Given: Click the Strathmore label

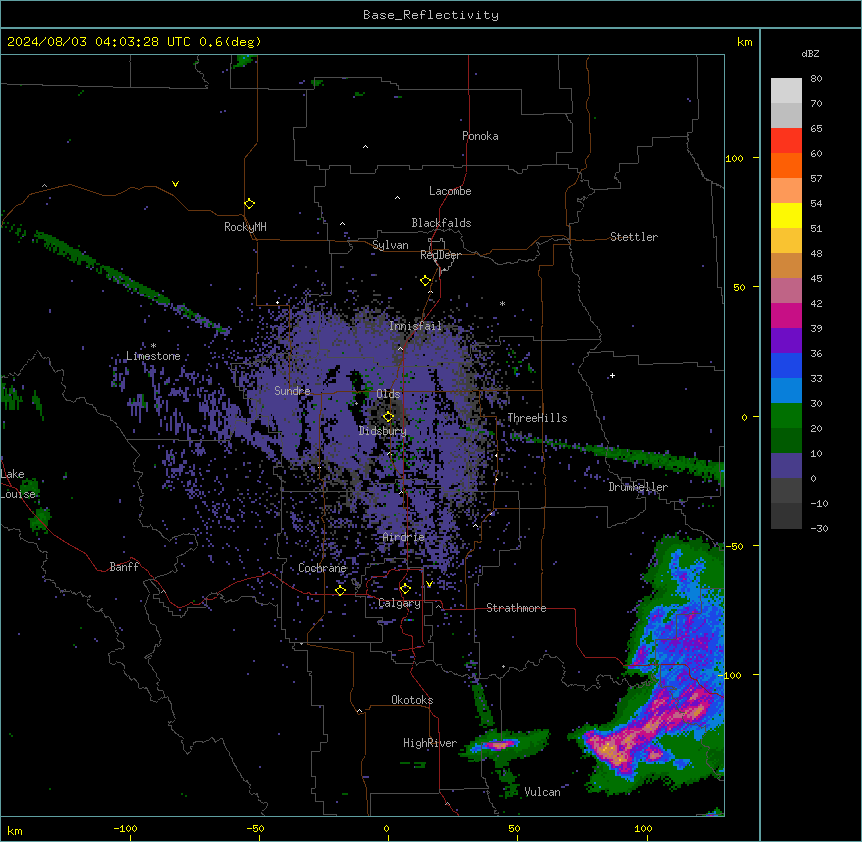Looking at the screenshot, I should click(516, 608).
